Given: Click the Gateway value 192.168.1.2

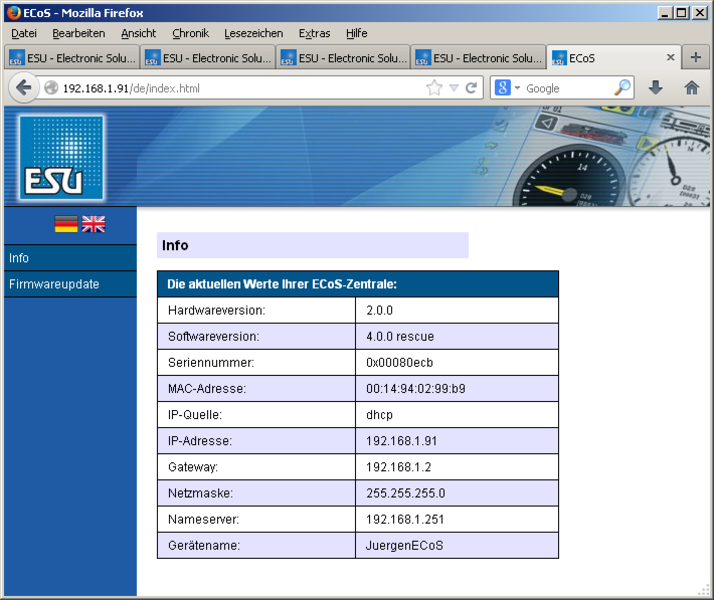Looking at the screenshot, I should coord(398,467).
